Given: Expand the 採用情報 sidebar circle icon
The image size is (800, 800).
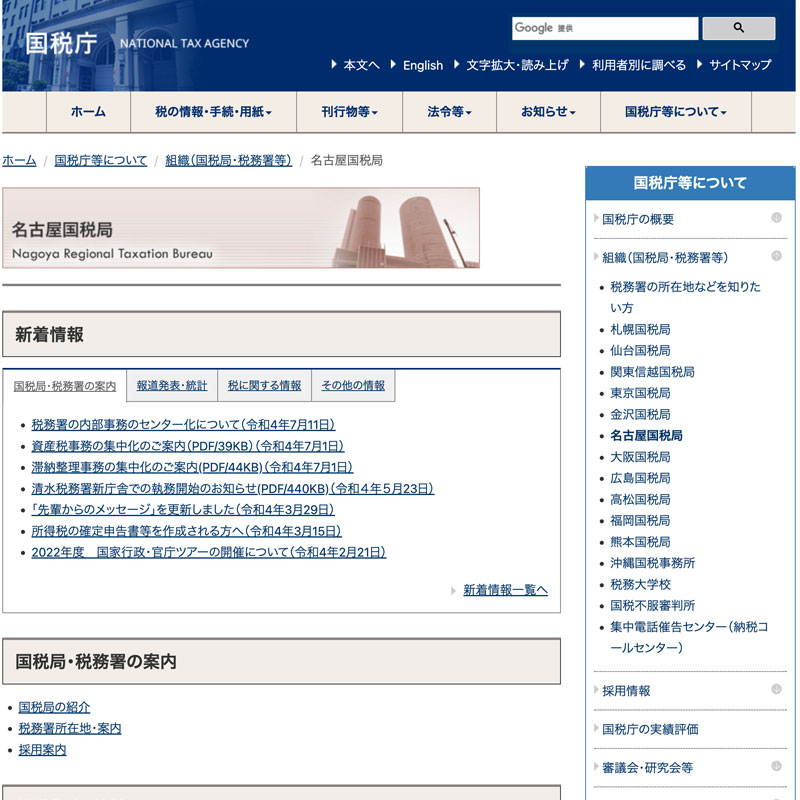Looking at the screenshot, I should pyautogui.click(x=776, y=689).
